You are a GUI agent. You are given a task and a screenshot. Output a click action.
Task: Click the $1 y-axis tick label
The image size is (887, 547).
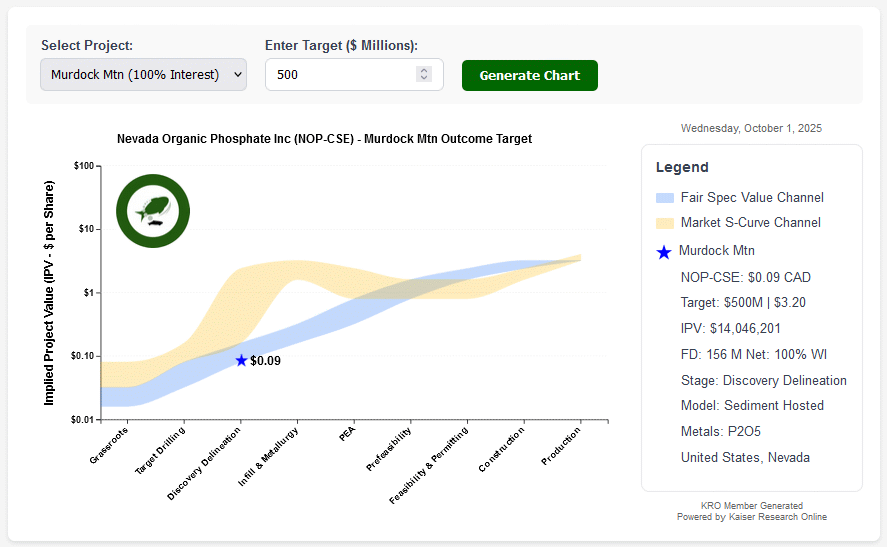pos(88,292)
